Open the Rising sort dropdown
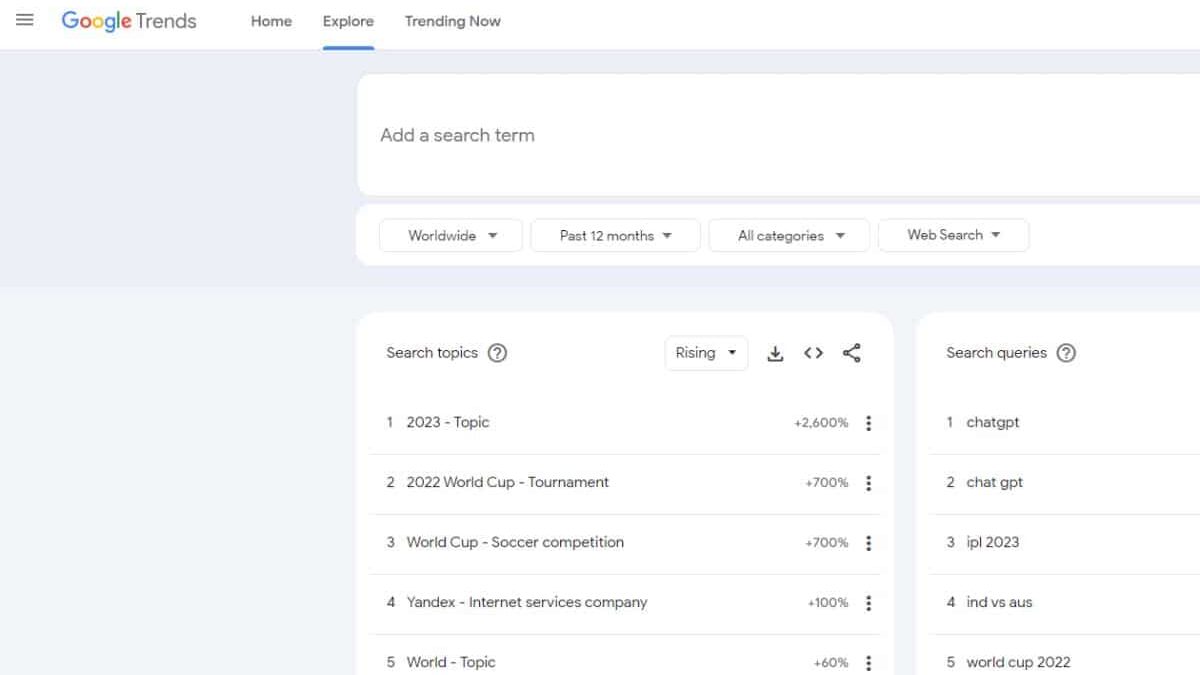Screen dimensions: 1200x675 (x=706, y=353)
